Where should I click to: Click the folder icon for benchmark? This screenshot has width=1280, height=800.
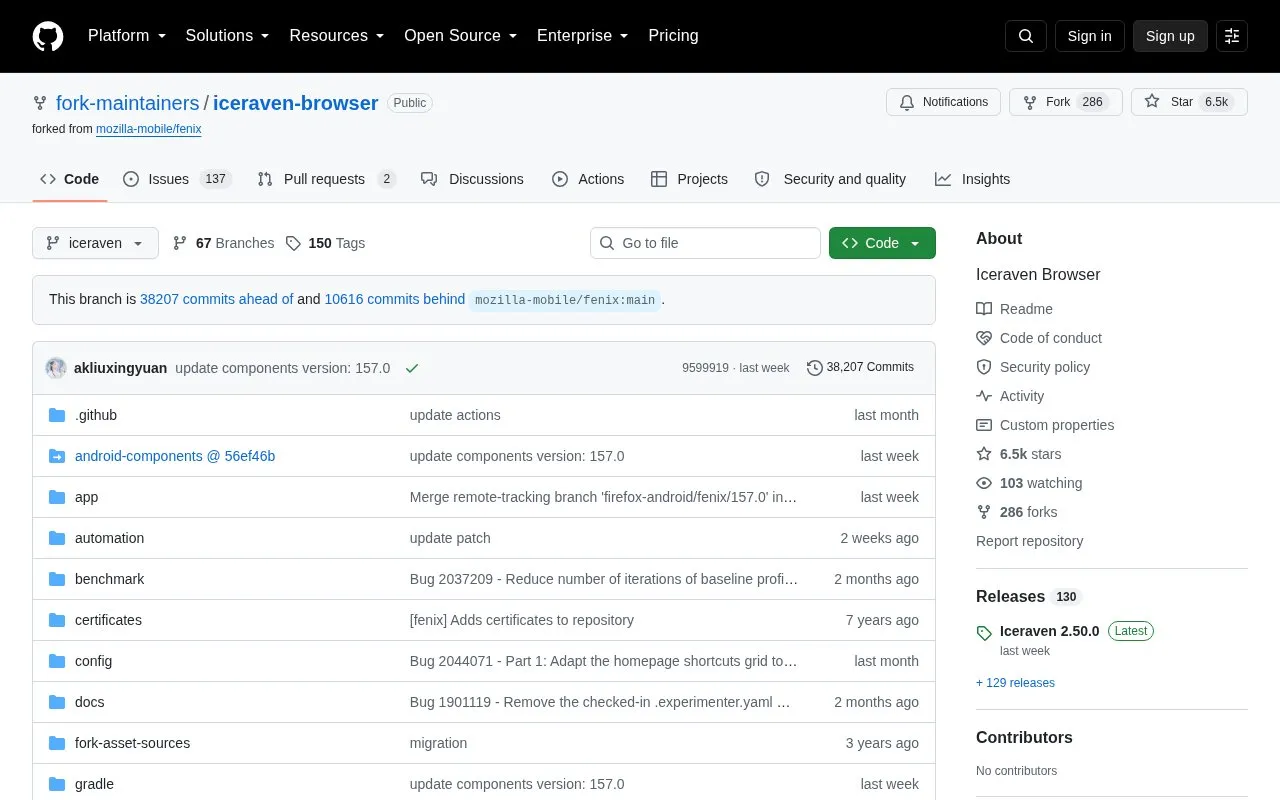click(x=57, y=579)
